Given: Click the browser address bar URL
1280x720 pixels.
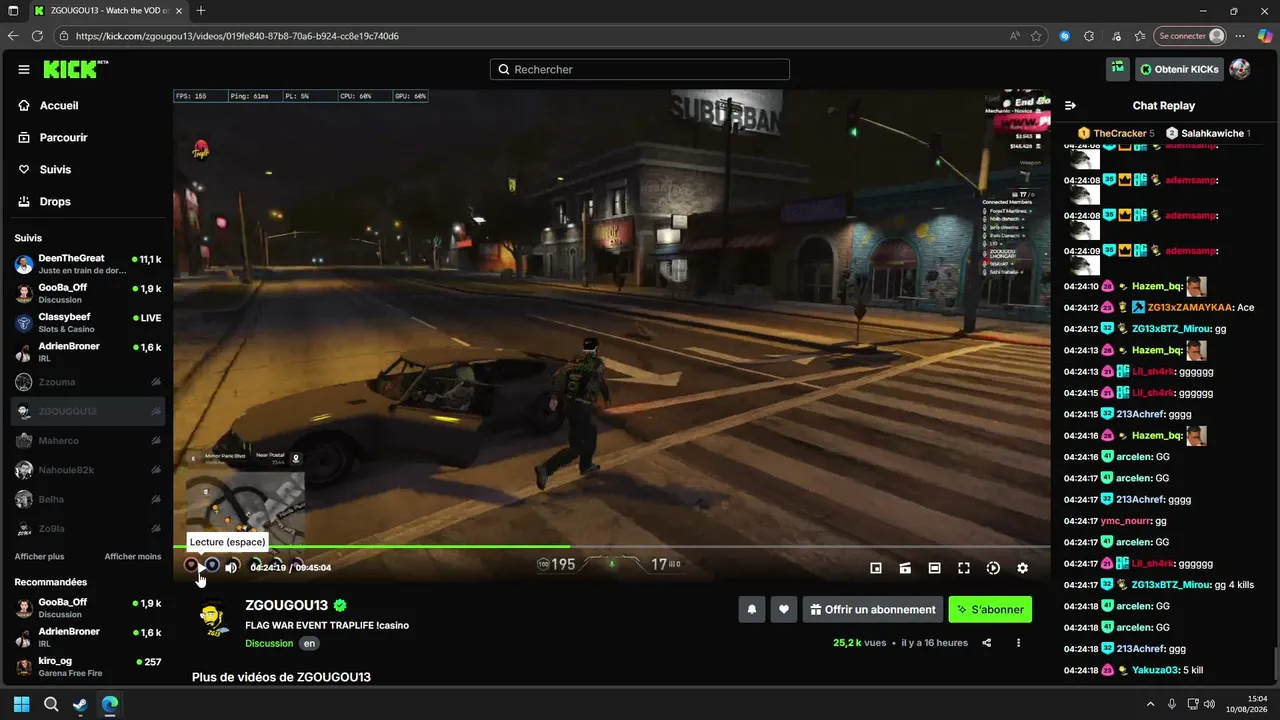Looking at the screenshot, I should point(237,36).
